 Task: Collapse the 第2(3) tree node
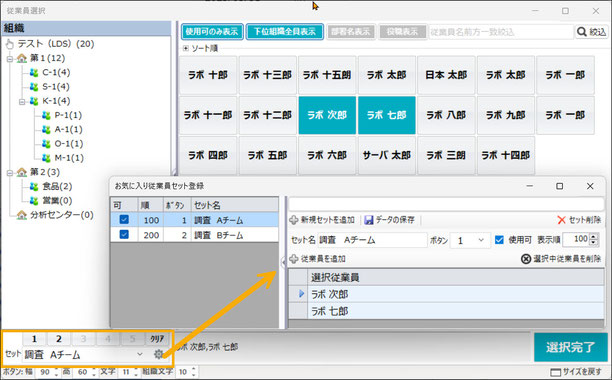[10, 173]
